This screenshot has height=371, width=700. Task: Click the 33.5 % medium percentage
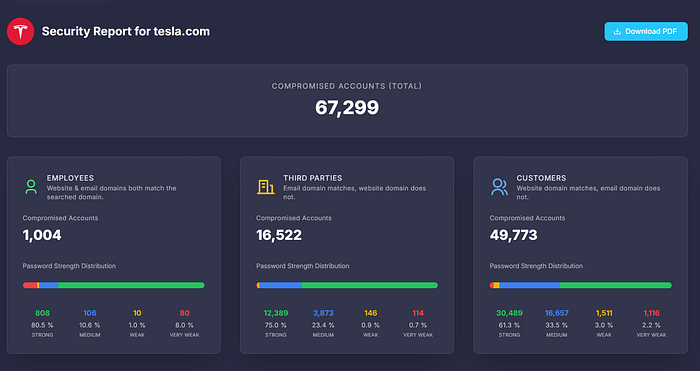[557, 325]
